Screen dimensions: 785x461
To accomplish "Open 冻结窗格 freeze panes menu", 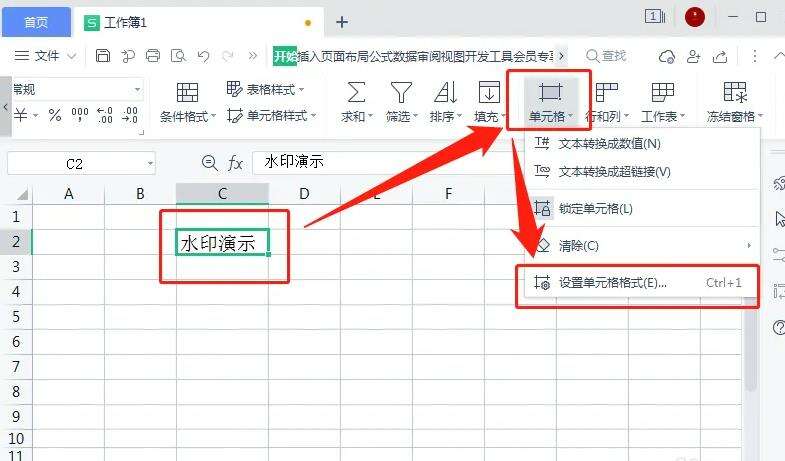I will (x=734, y=103).
